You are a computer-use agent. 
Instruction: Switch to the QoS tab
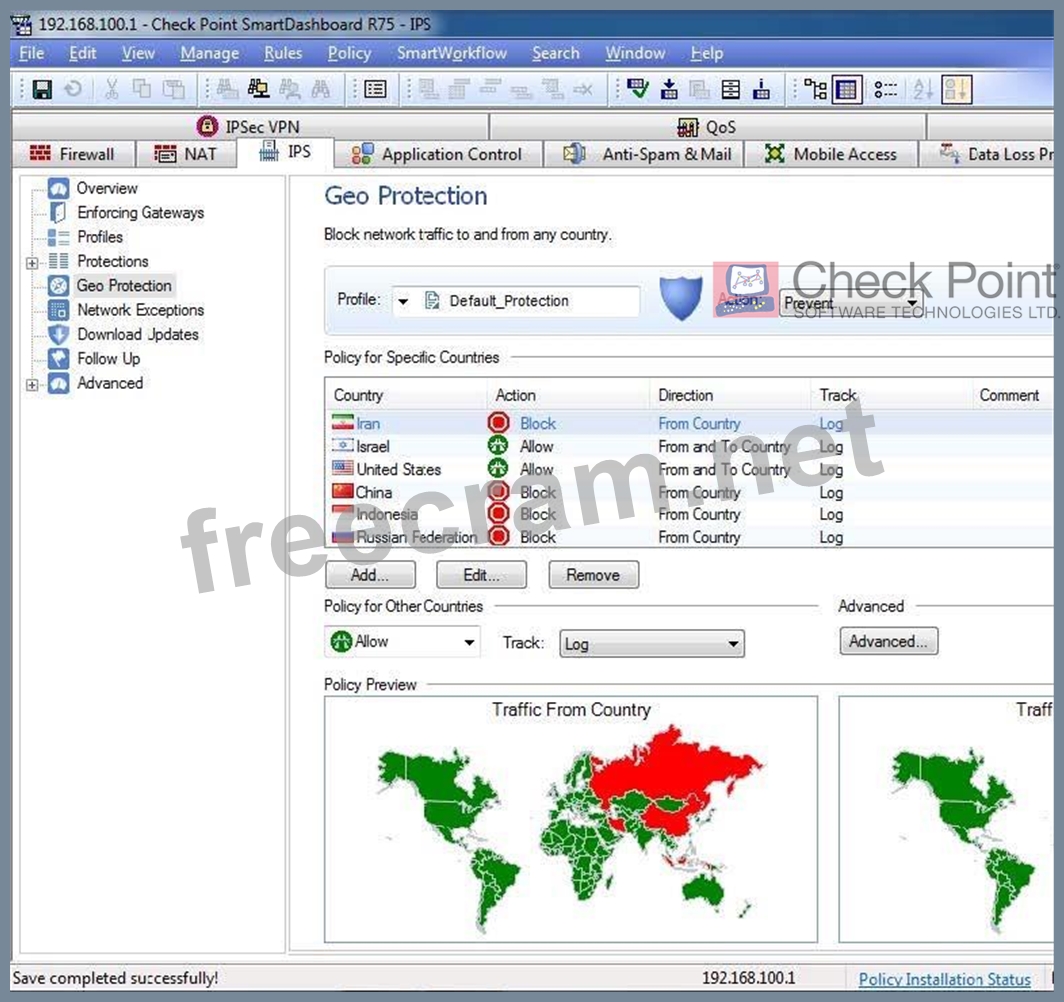coord(707,126)
